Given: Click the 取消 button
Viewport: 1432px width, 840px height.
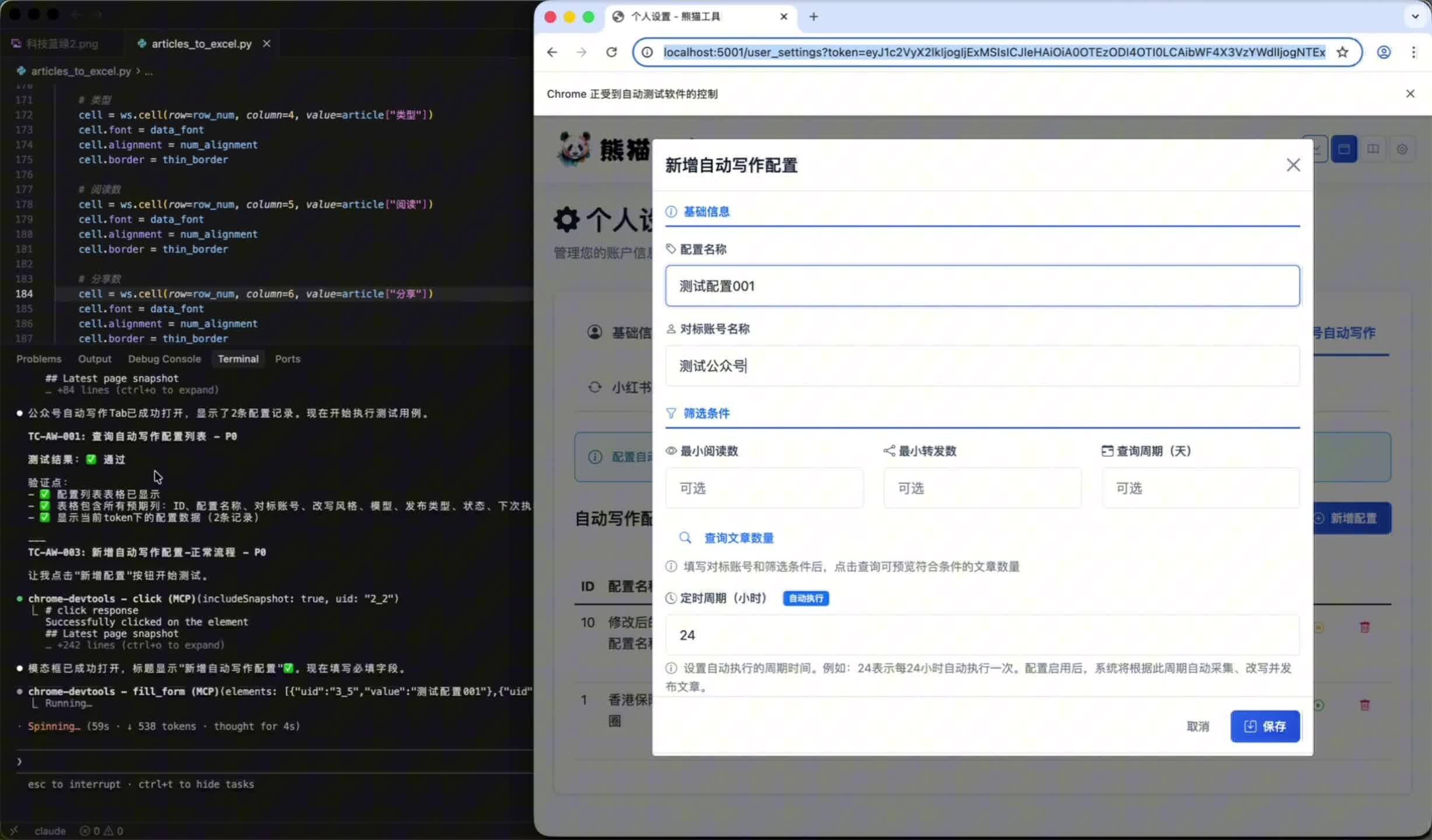Looking at the screenshot, I should pyautogui.click(x=1198, y=726).
